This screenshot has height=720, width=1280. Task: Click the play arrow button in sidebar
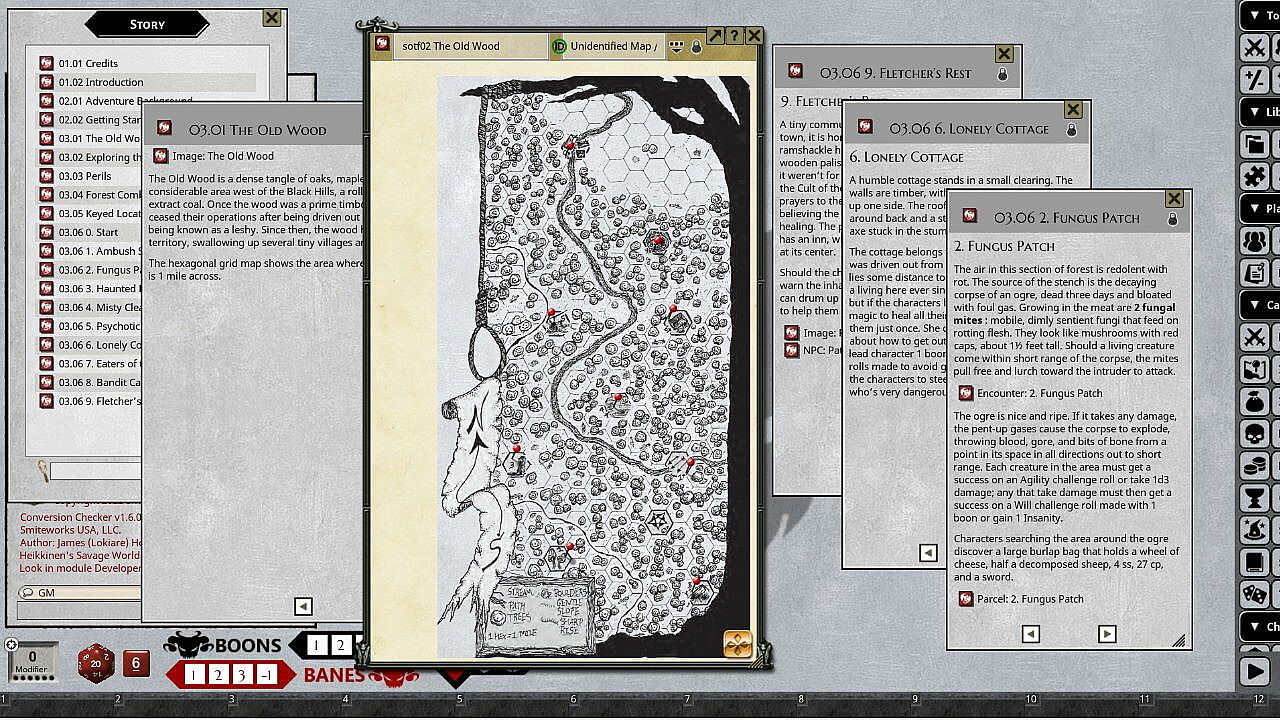tap(1254, 670)
